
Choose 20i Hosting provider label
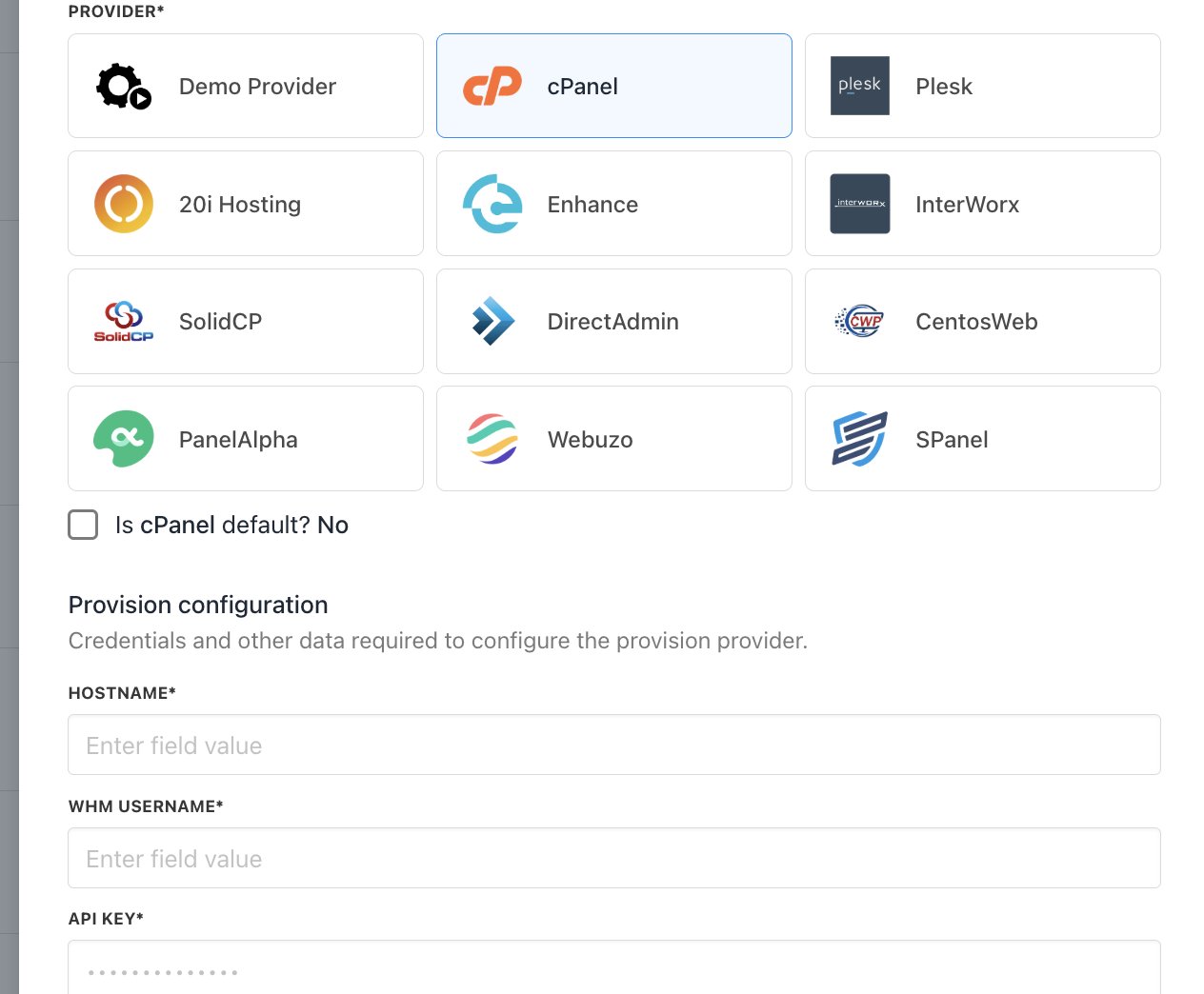[x=240, y=205]
